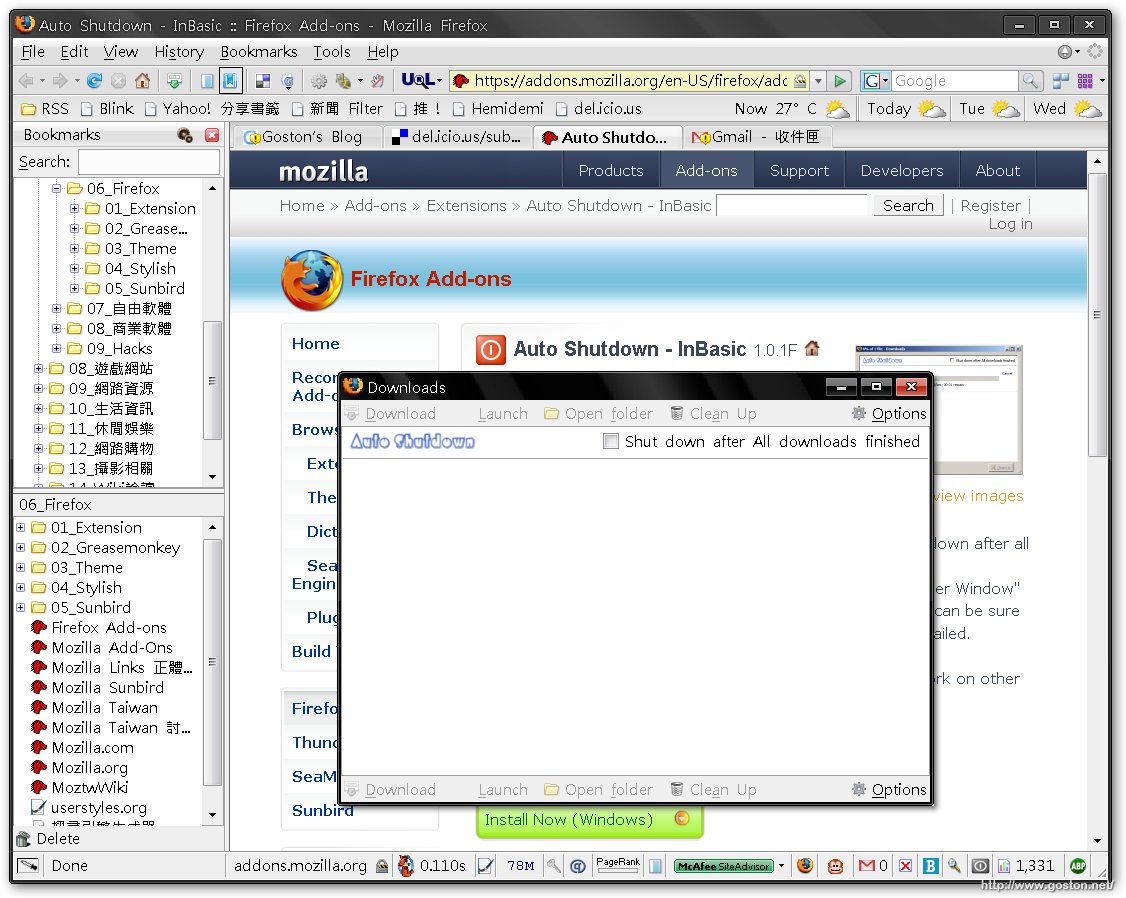Viewport: 1126px width, 898px height.
Task: Click the magnifier icon in the Google search box
Action: pyautogui.click(x=1030, y=80)
